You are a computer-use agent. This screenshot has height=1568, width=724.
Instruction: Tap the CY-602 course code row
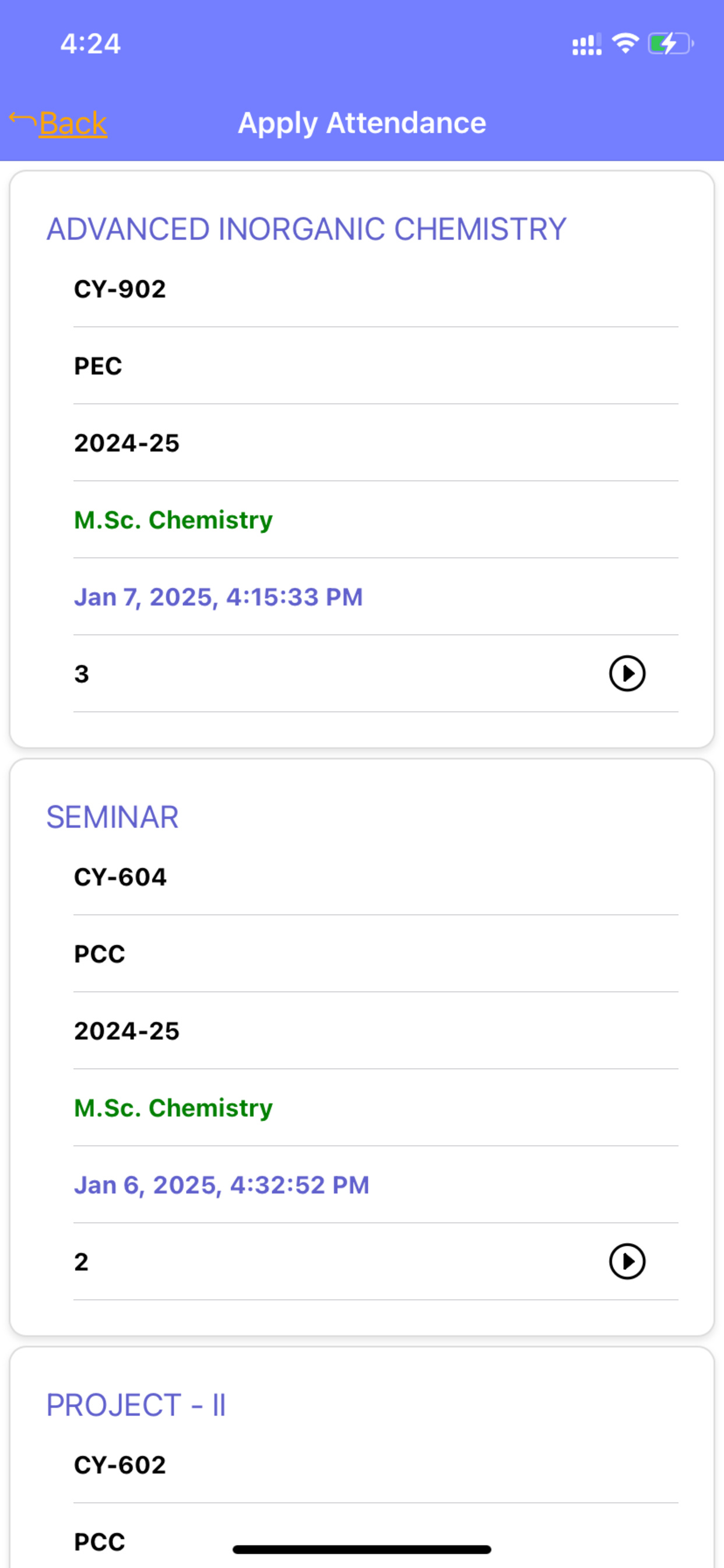coord(376,1465)
